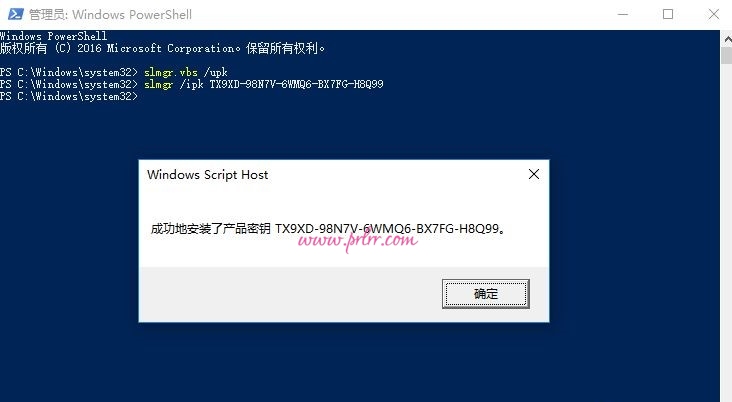Click the PowerShell icon in the title bar
The image size is (732, 402).
click(x=15, y=14)
